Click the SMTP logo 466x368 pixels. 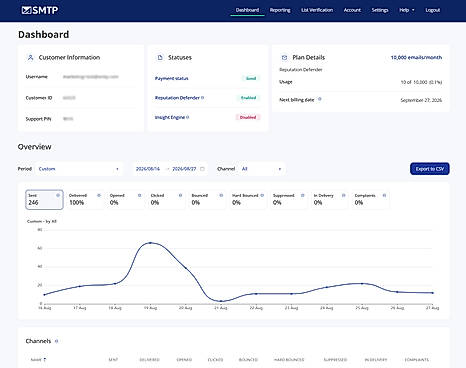point(40,10)
